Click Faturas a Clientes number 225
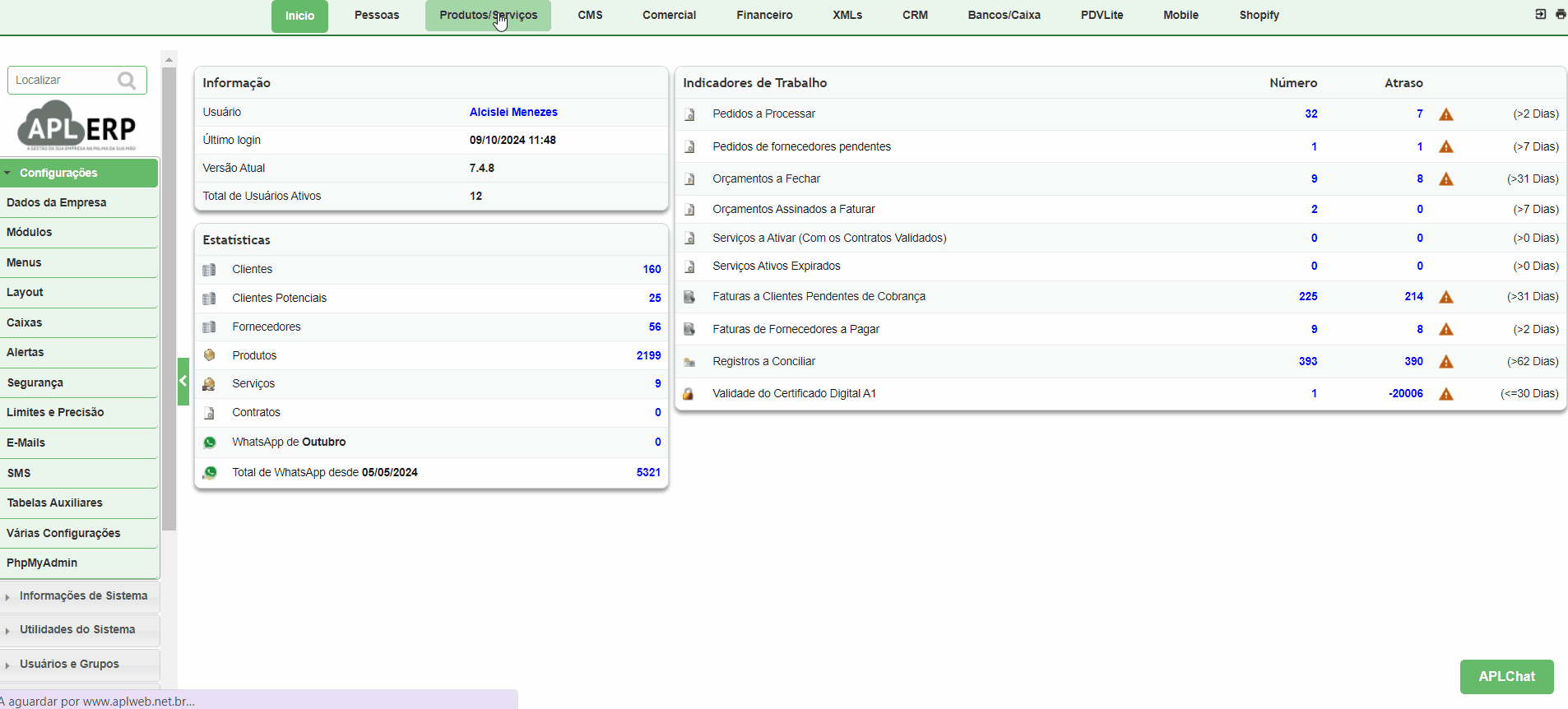 click(1308, 297)
